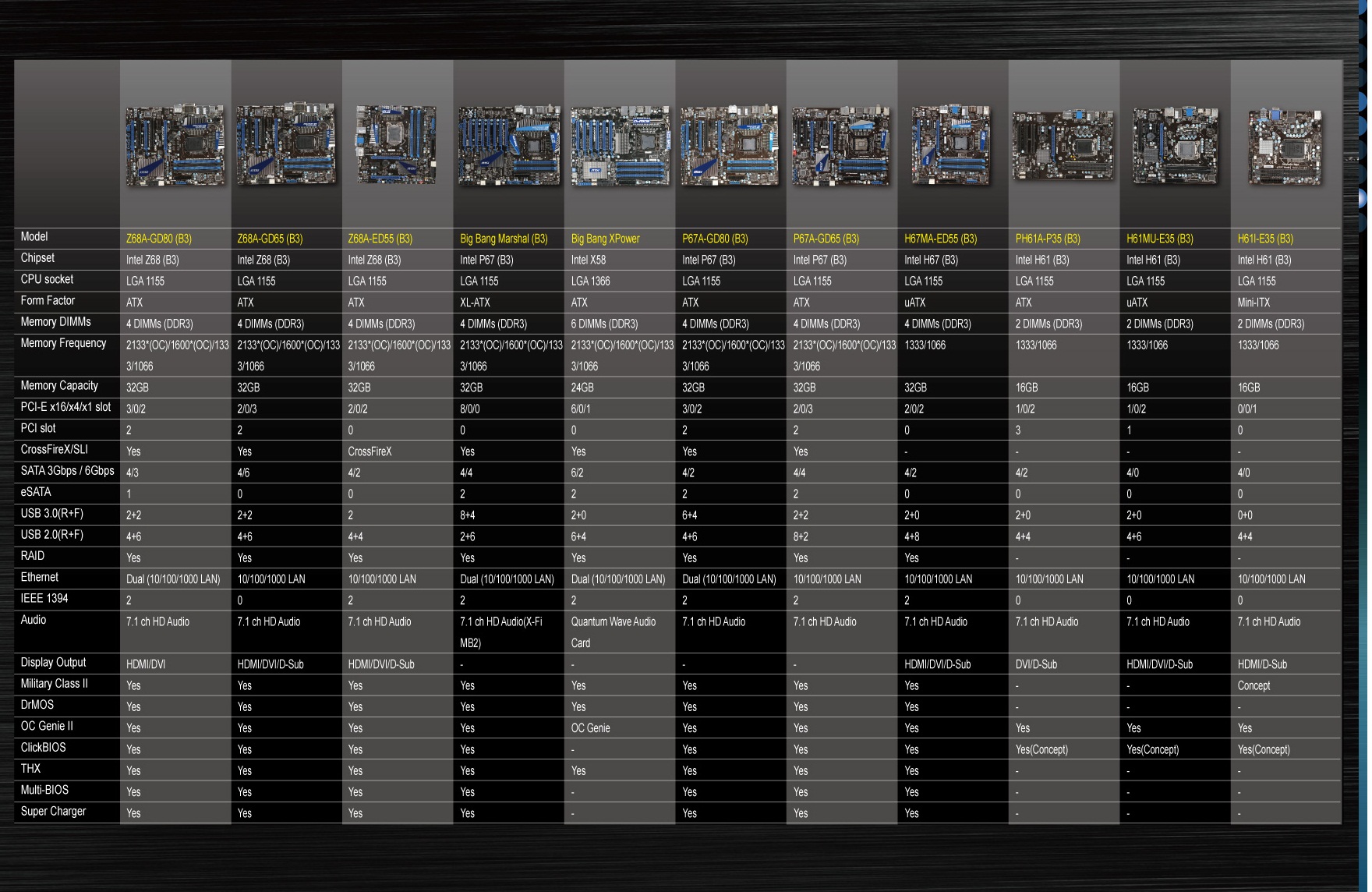Select model name P67A-GD80 (B3)
Viewport: 1372px width, 892px height.
[715, 239]
